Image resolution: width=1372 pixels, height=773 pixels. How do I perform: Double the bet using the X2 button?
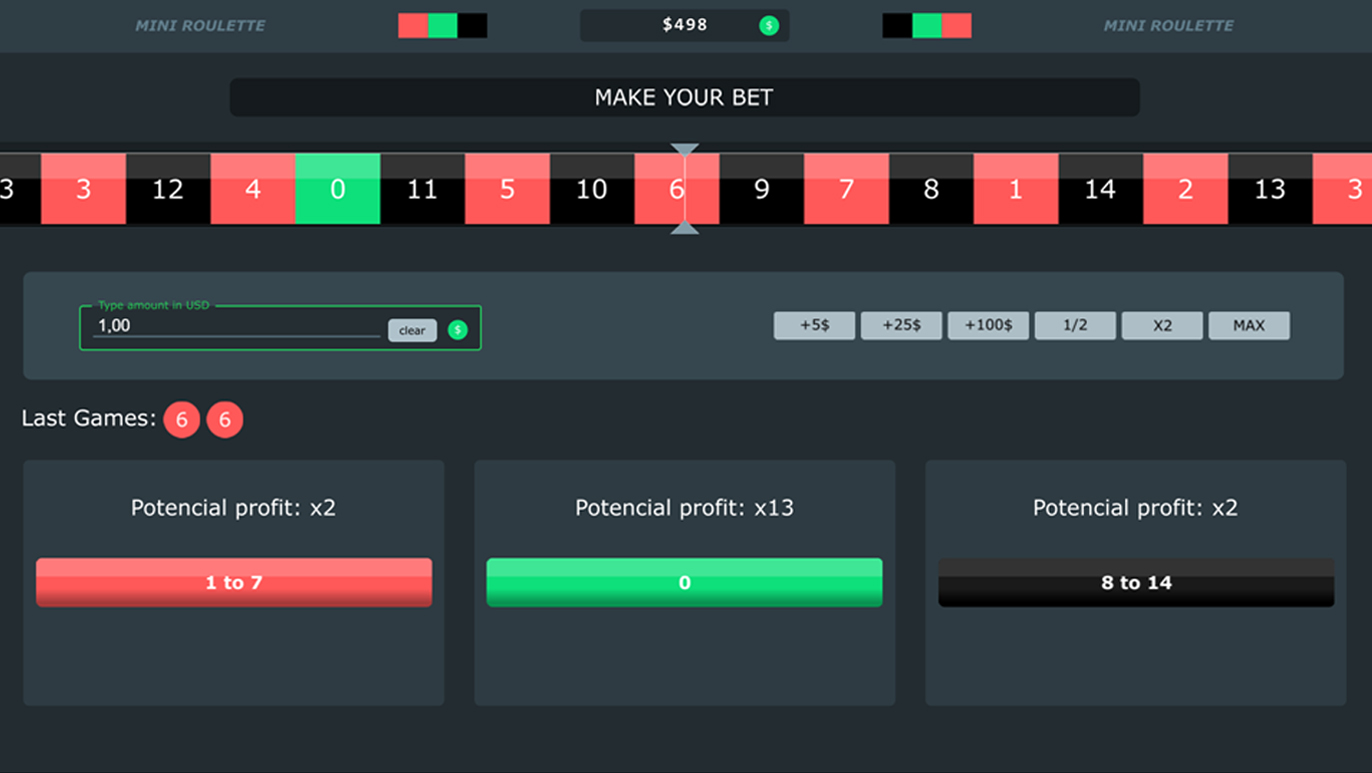pyautogui.click(x=1162, y=325)
